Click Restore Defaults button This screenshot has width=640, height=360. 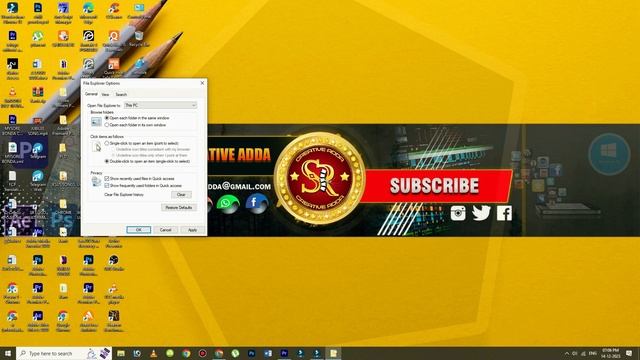(179, 207)
